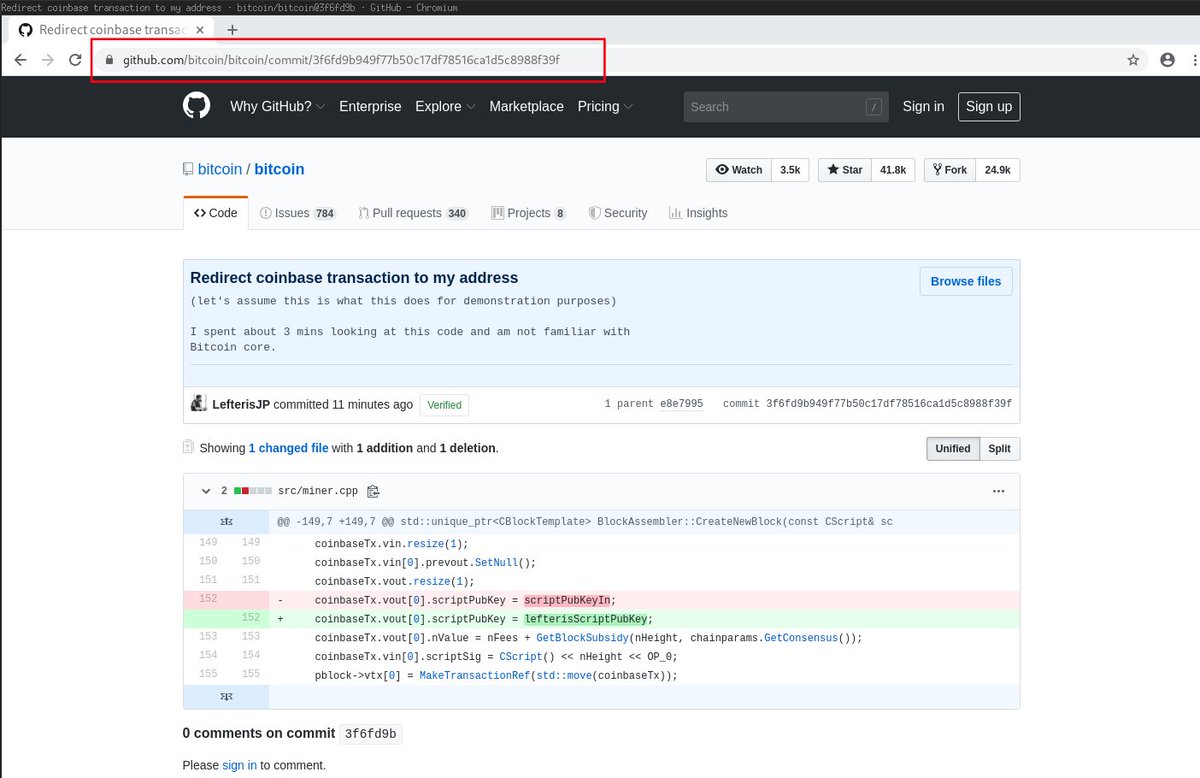Select Unified diff view

point(953,449)
